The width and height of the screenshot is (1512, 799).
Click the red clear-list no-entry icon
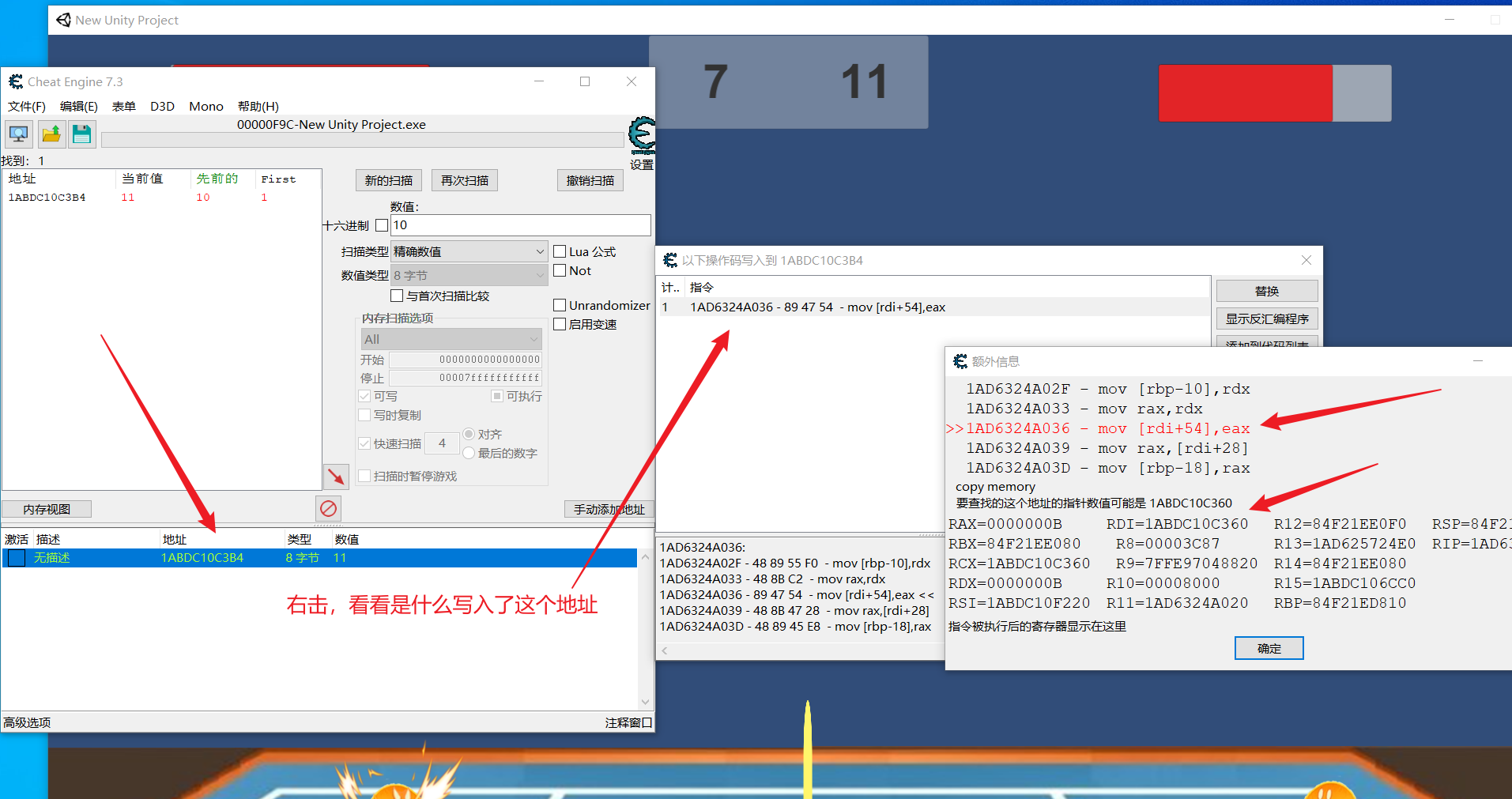[329, 508]
